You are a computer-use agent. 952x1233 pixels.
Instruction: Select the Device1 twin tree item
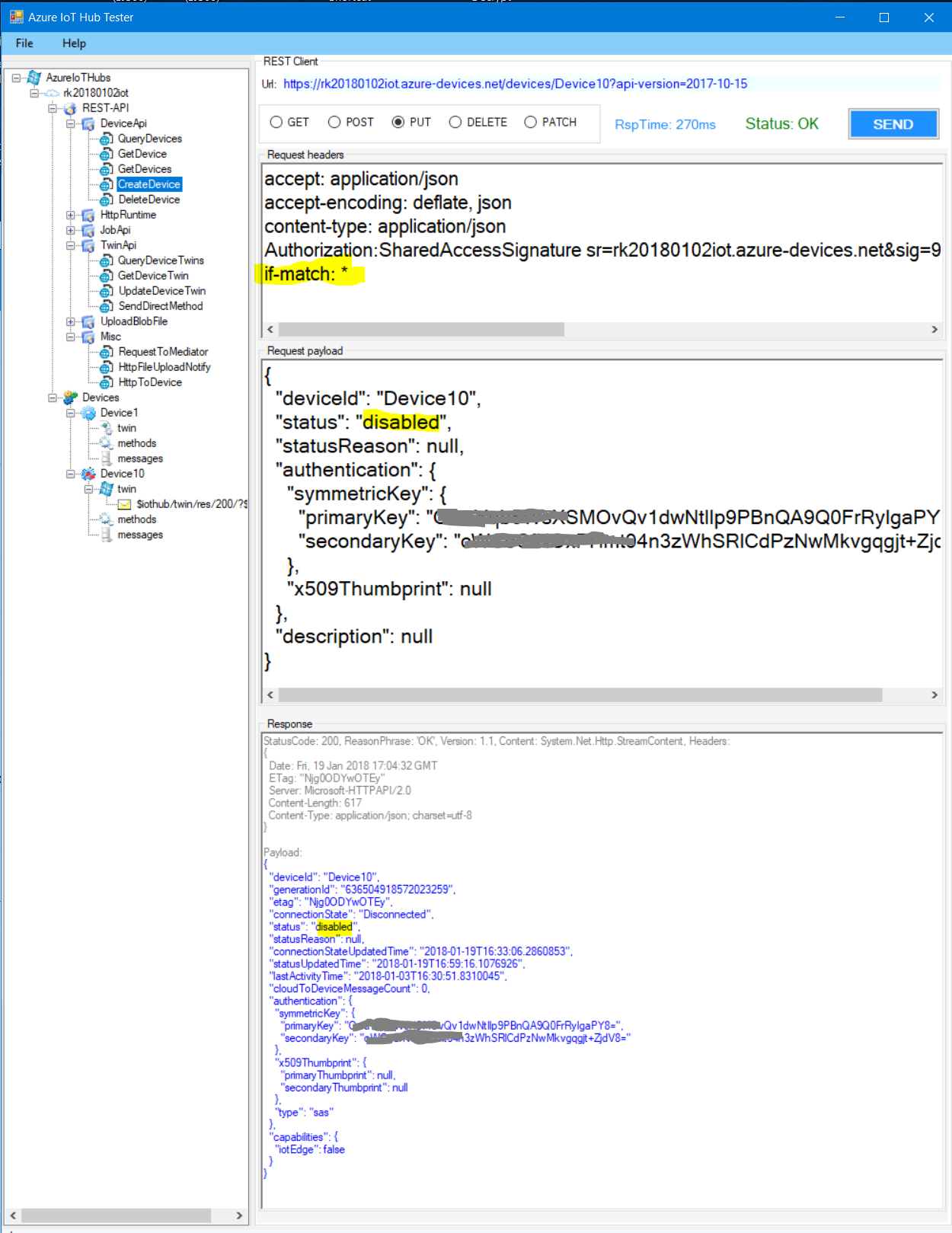pos(127,428)
